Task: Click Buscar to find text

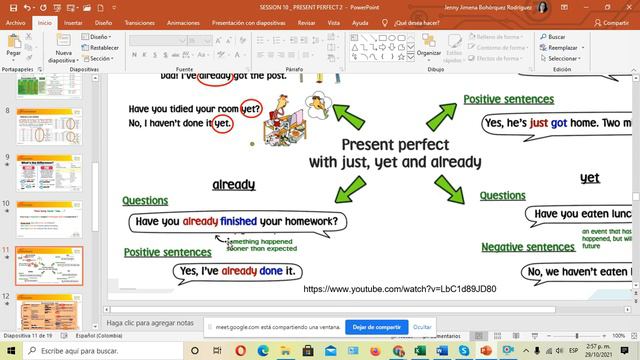Action: point(553,37)
